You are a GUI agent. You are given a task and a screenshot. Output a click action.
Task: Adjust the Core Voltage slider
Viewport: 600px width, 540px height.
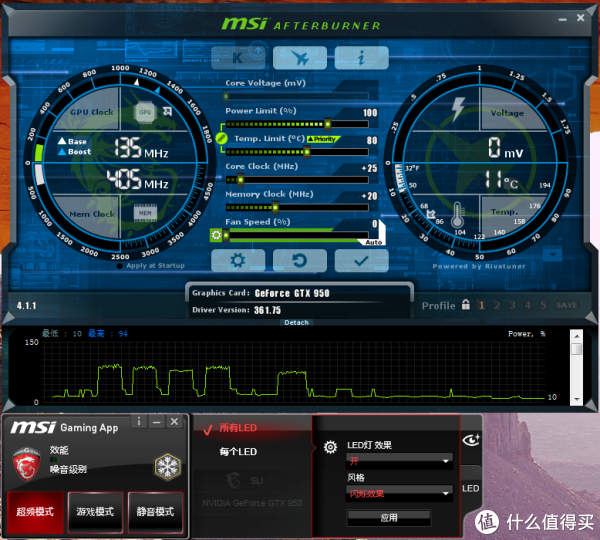[x=297, y=96]
